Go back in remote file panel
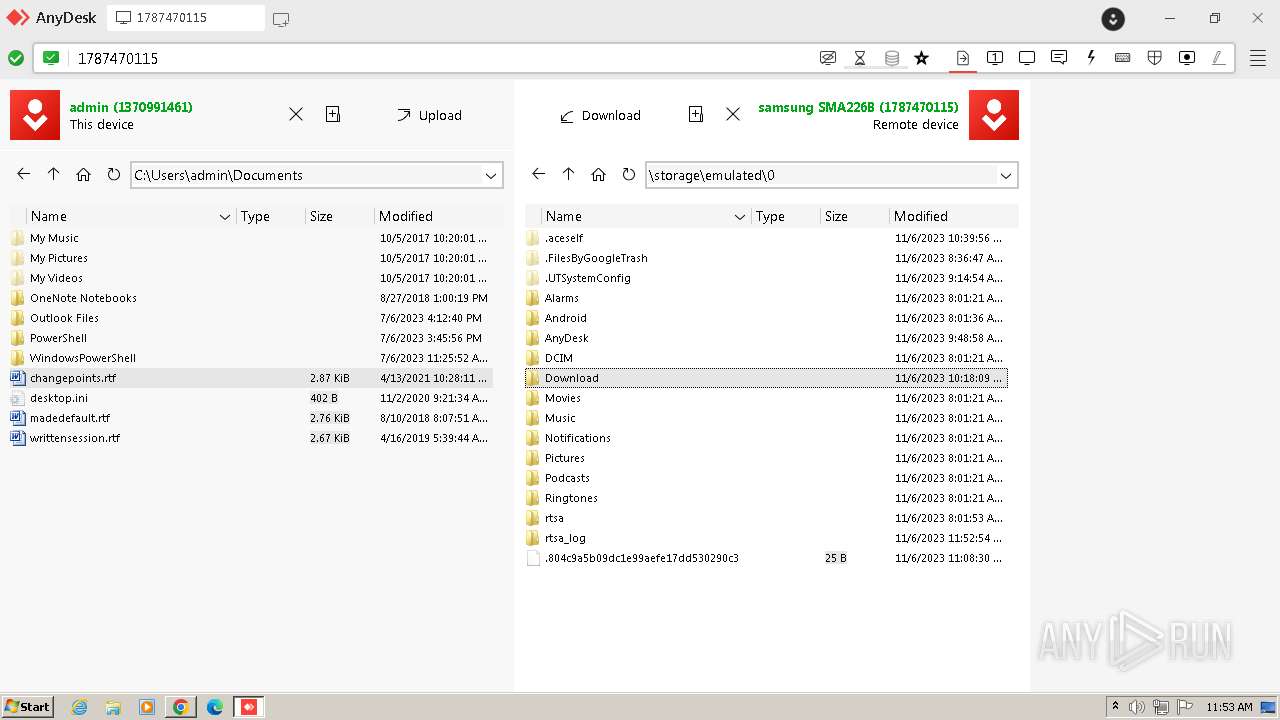The width and height of the screenshot is (1280, 720). coord(538,174)
